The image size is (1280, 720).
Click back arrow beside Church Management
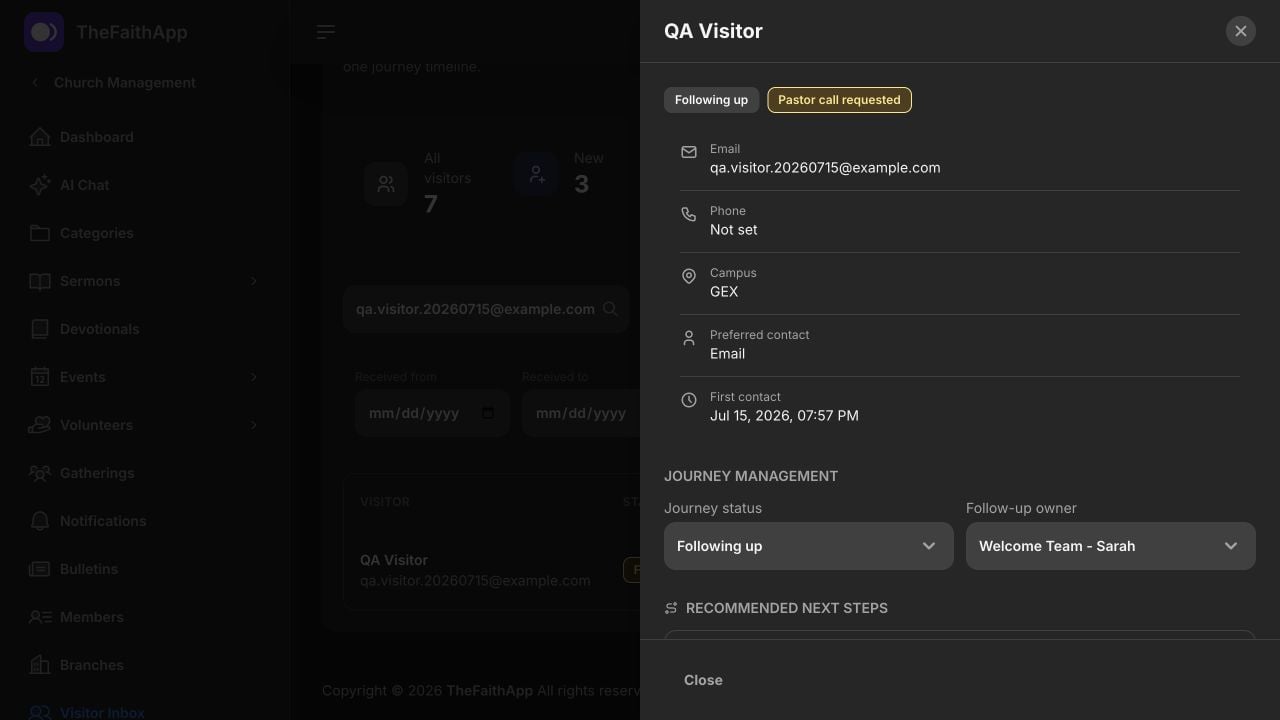pos(35,83)
